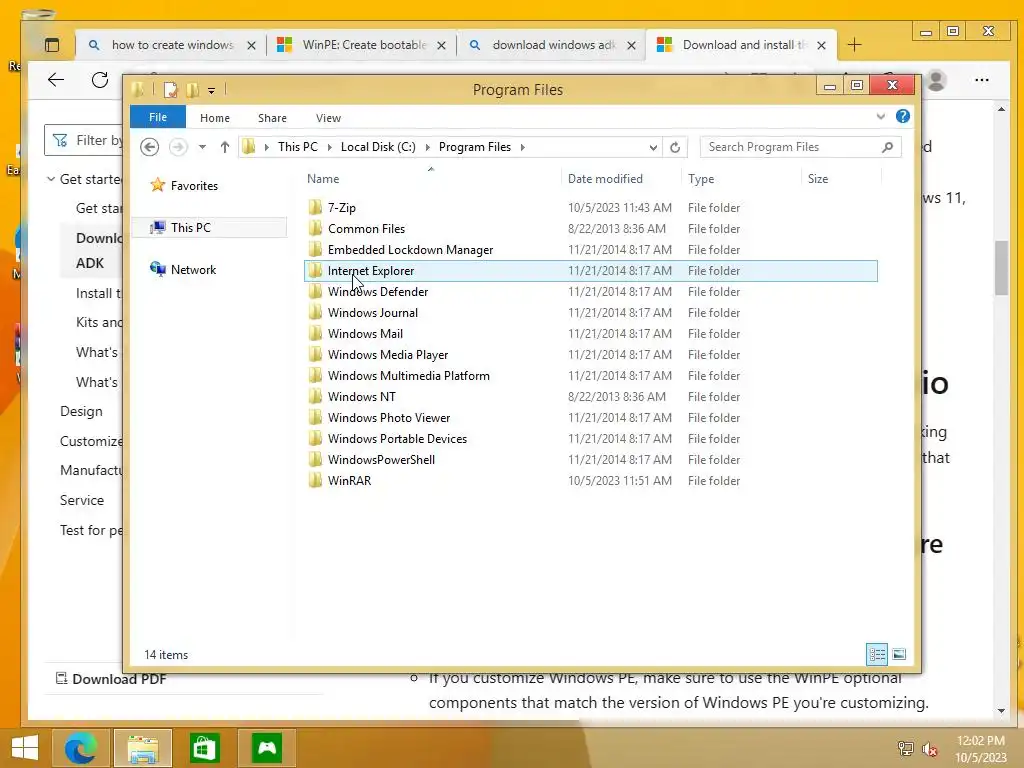The height and width of the screenshot is (768, 1024).
Task: Expand the Local Disk (C:) breadcrumb arrow
Action: point(428,147)
